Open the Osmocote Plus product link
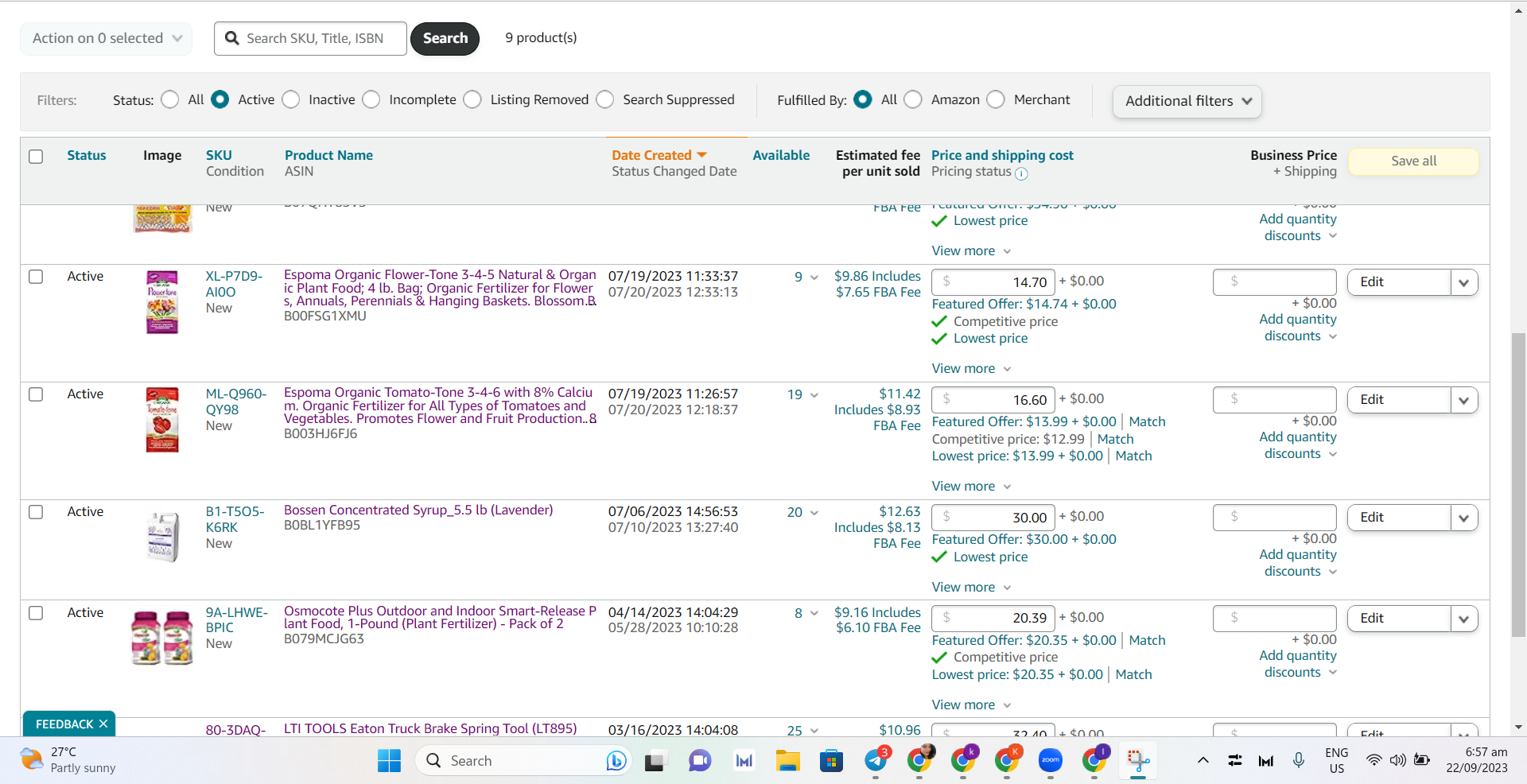Image resolution: width=1527 pixels, height=784 pixels. click(x=440, y=617)
